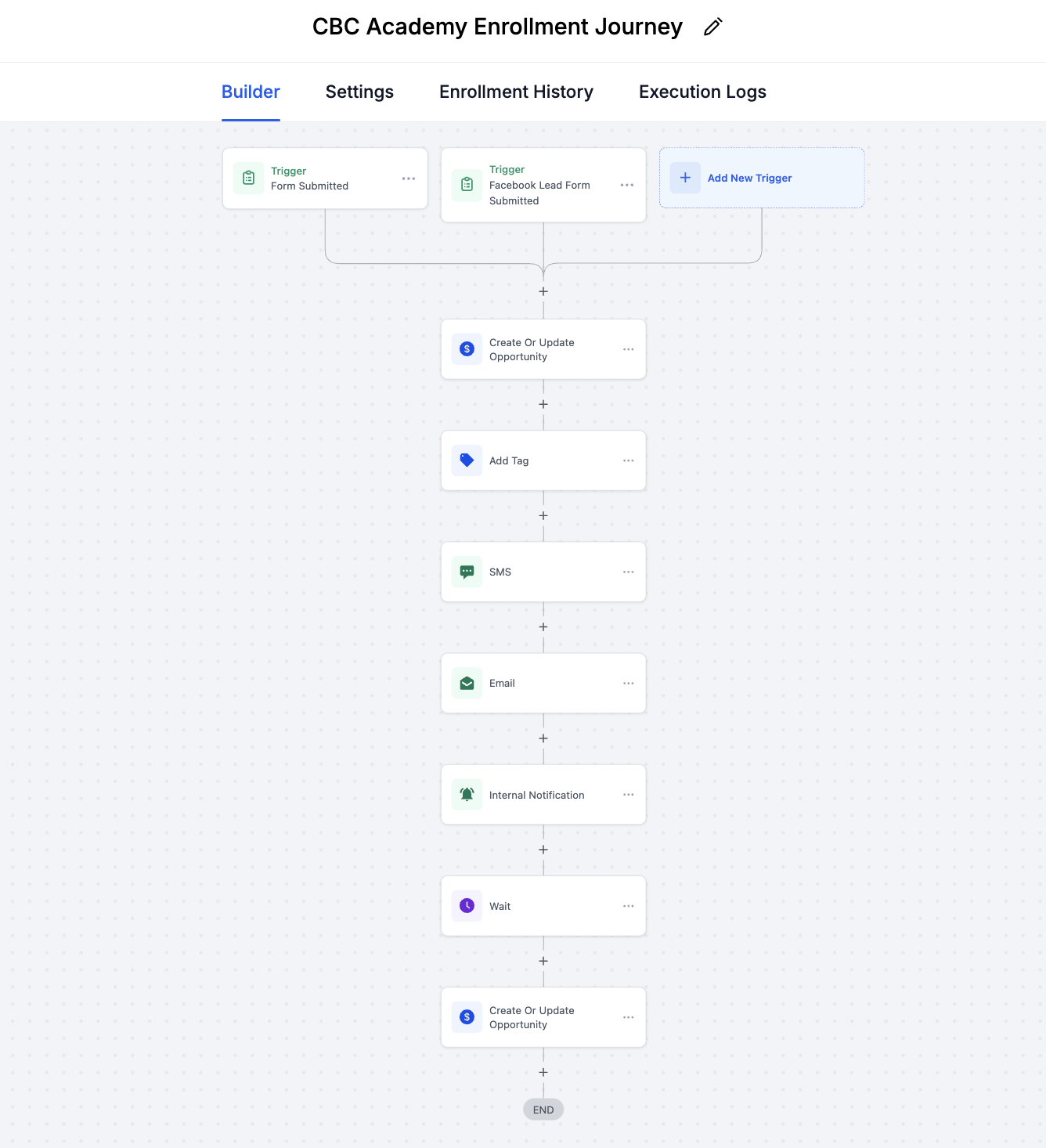The height and width of the screenshot is (1148, 1046).
Task: Click the clock icon on Wait action
Action: 467,906
